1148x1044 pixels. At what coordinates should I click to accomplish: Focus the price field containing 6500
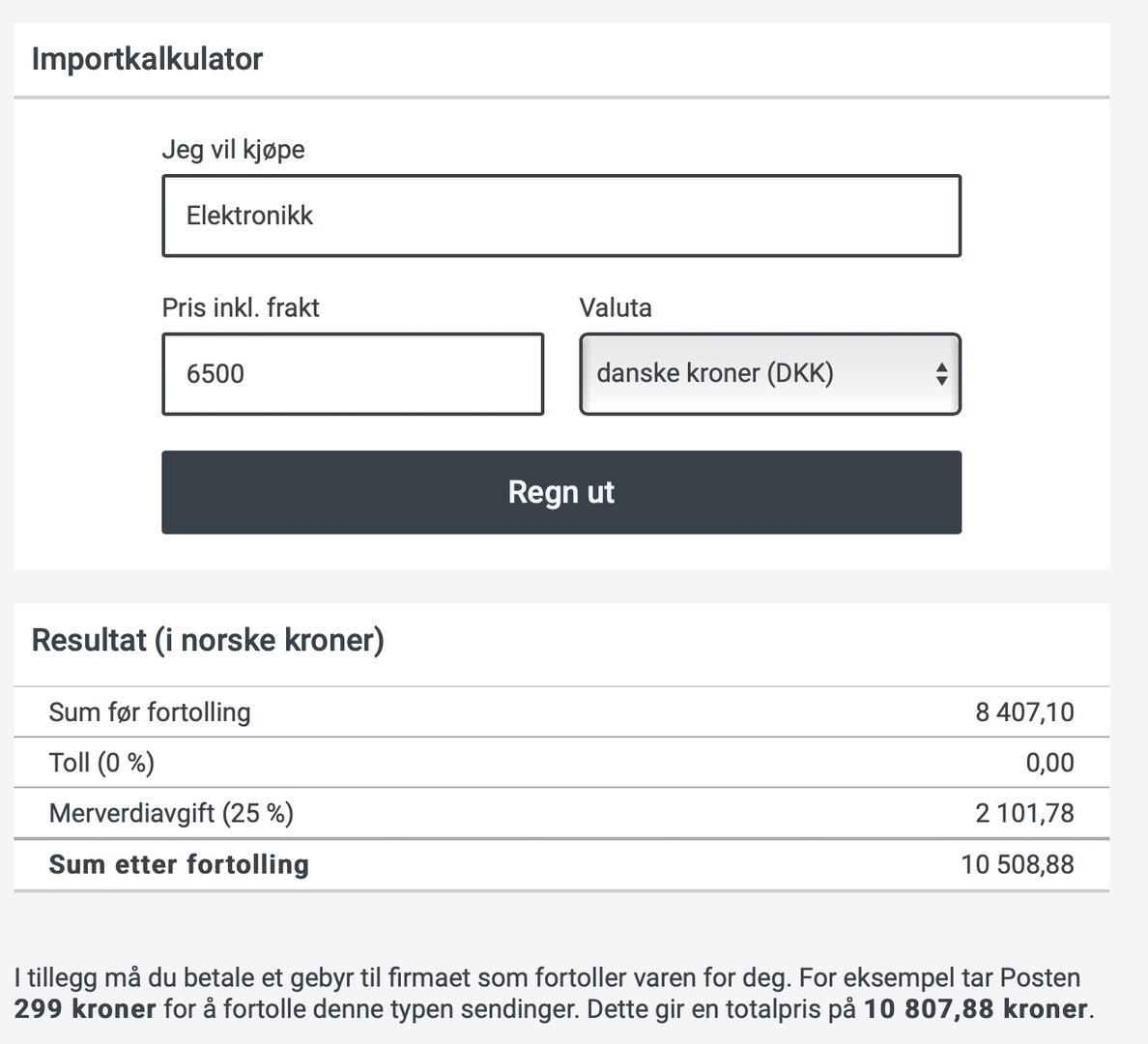tap(353, 374)
